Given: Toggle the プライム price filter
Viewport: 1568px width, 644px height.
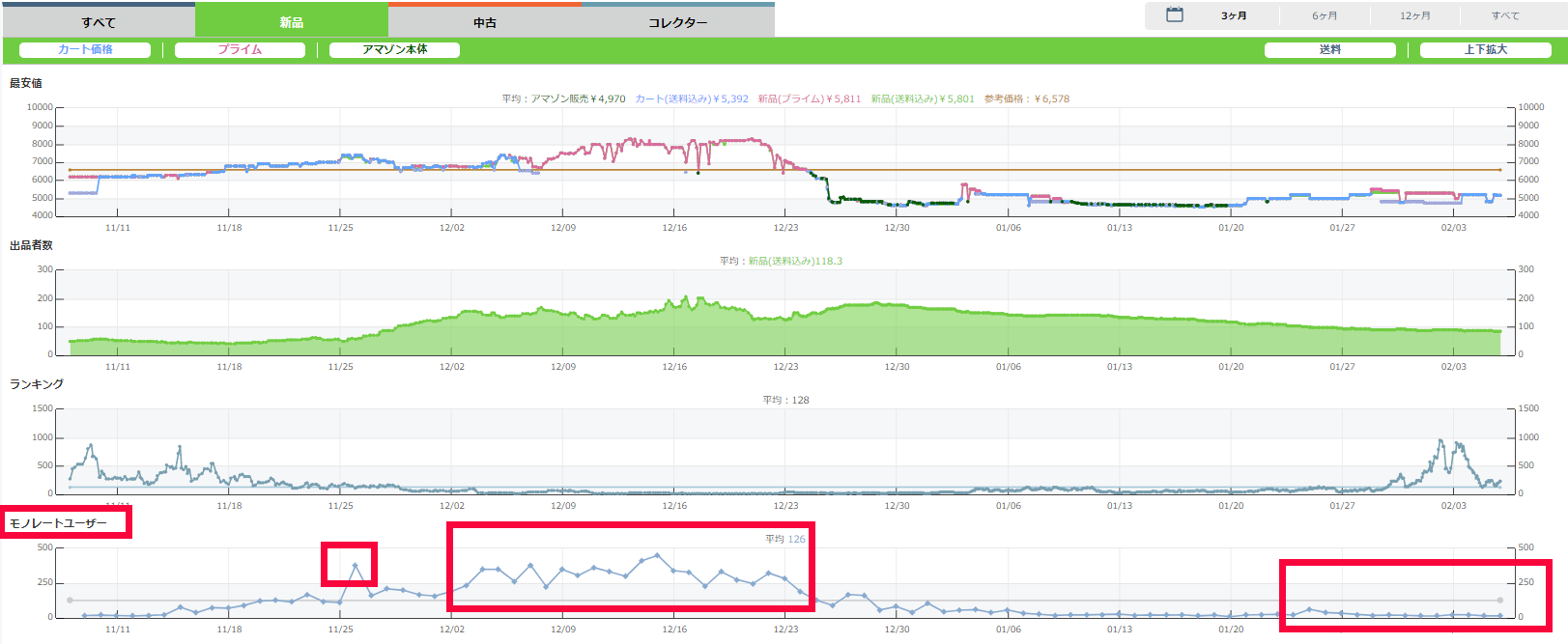Looking at the screenshot, I should coord(240,49).
